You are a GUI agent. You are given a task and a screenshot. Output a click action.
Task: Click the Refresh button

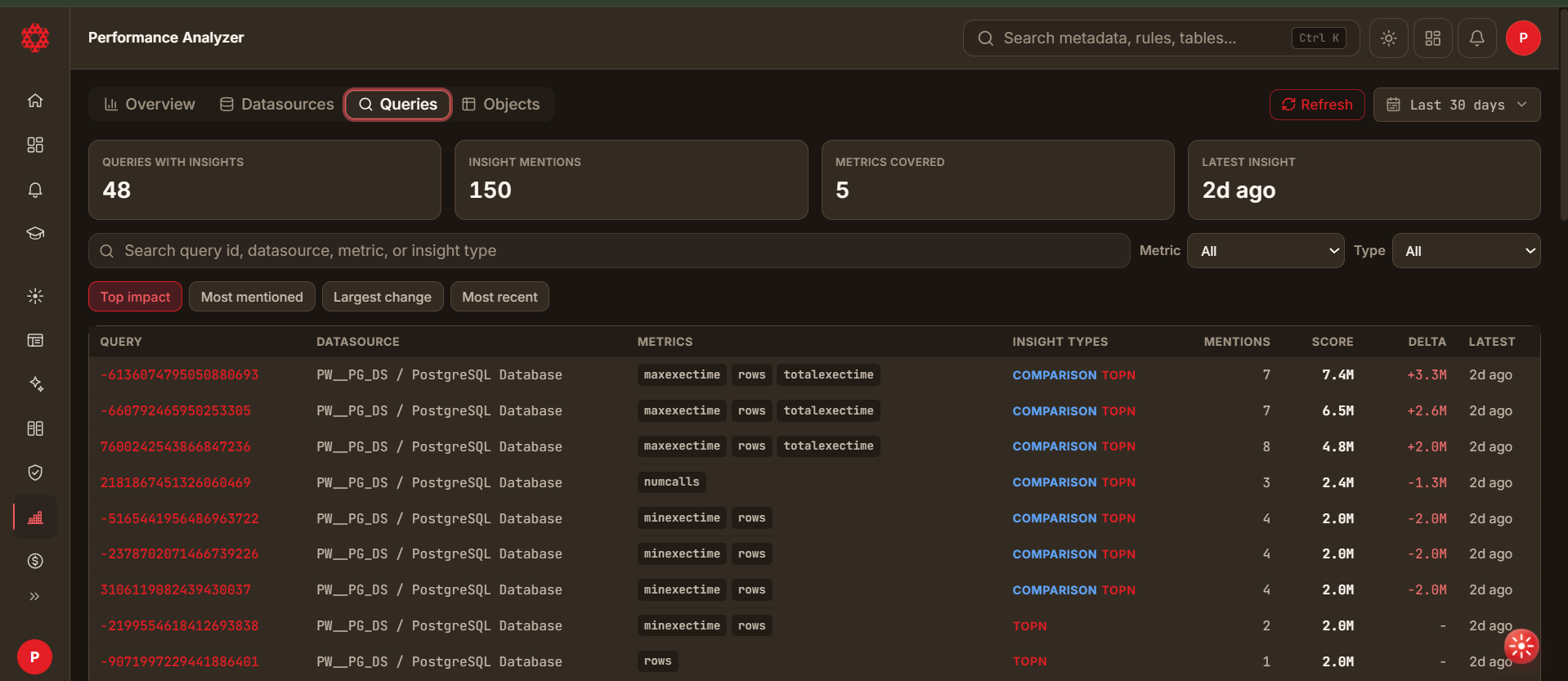pos(1317,105)
